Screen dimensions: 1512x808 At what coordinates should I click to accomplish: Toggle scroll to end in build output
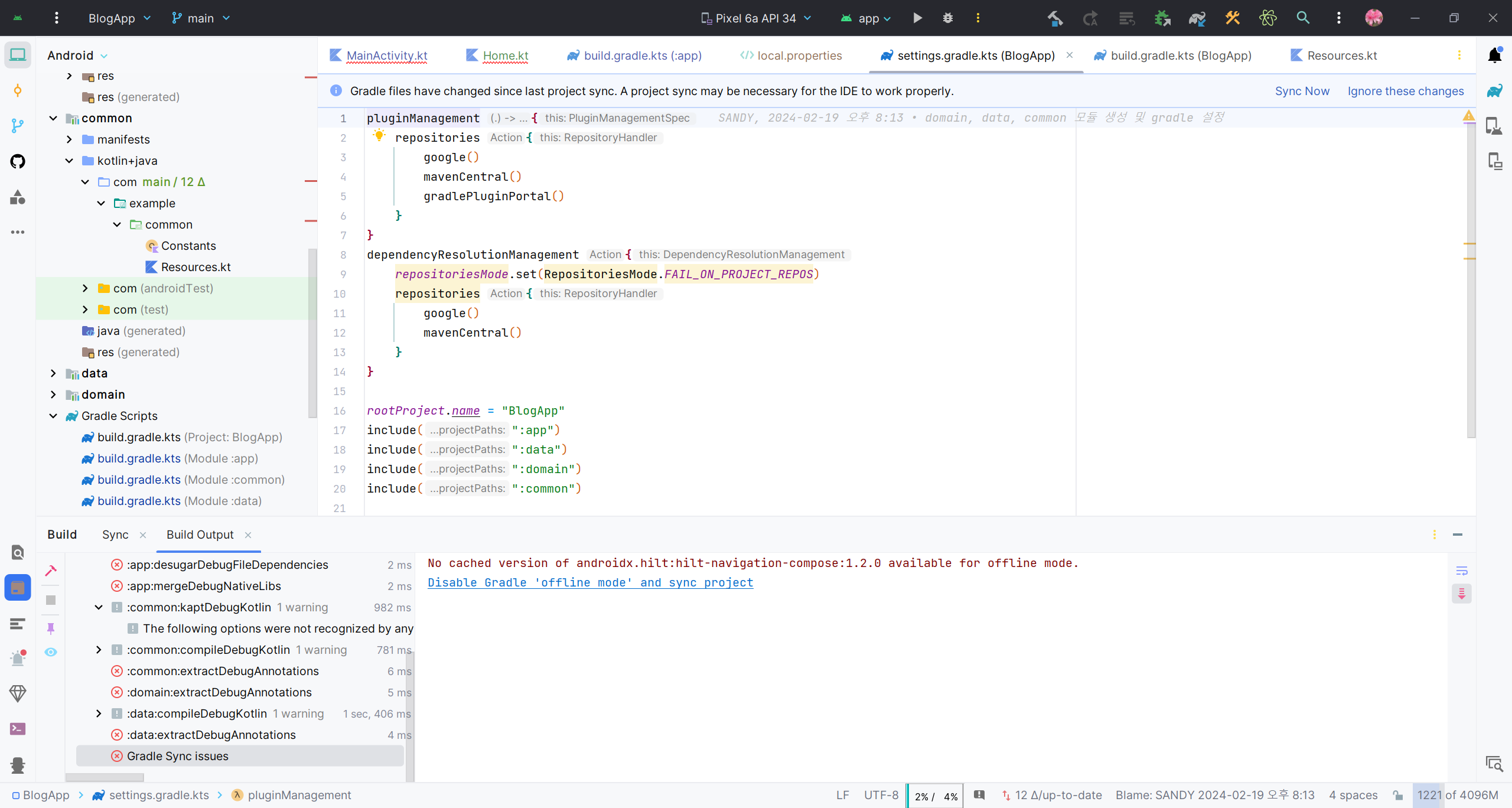click(x=1462, y=593)
